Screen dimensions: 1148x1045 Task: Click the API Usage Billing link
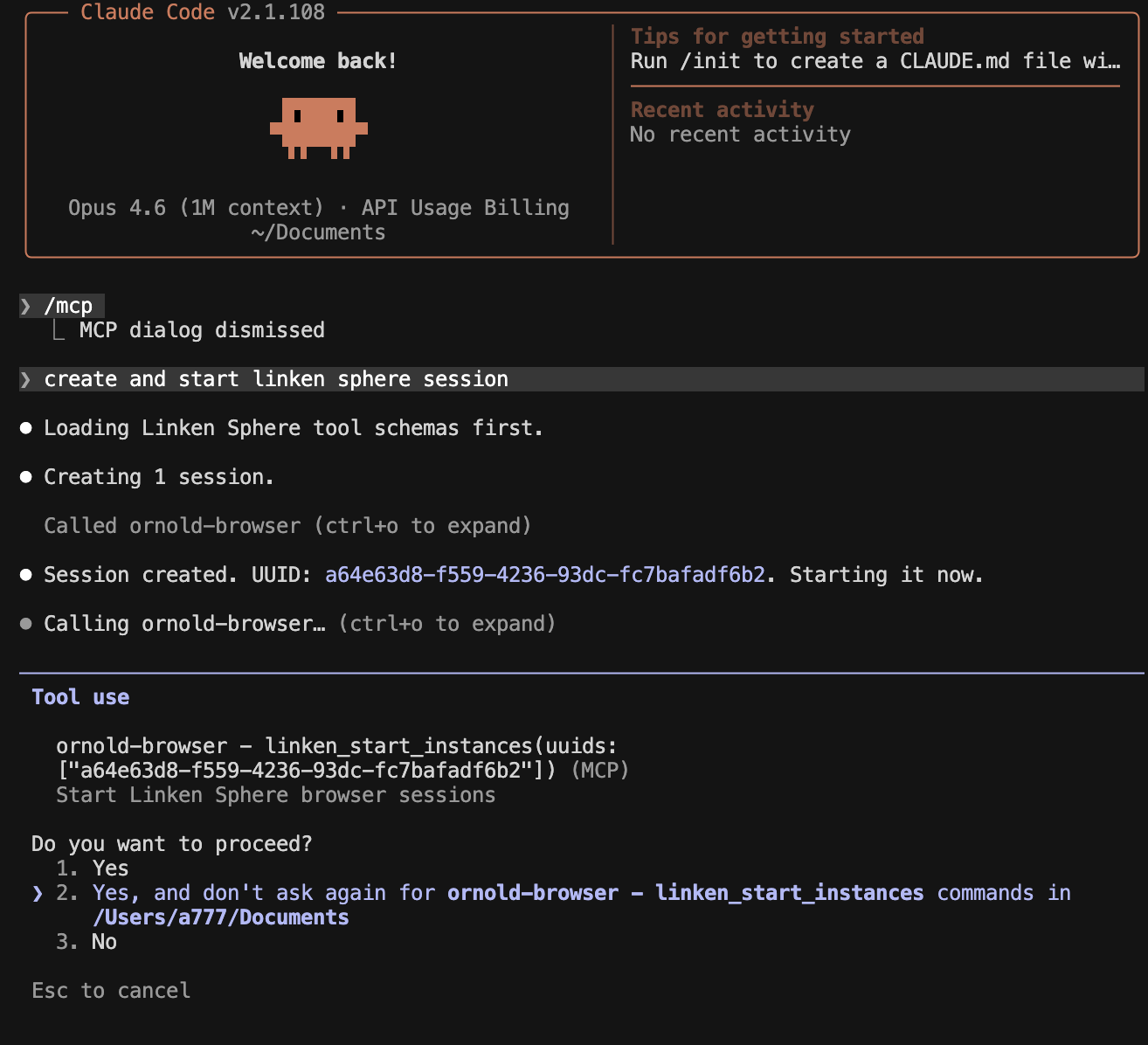(x=465, y=207)
